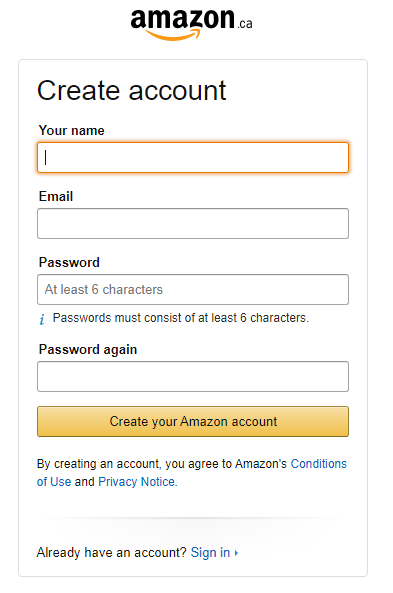Follow the Sign in link
393x593 pixels.
pyautogui.click(x=210, y=553)
